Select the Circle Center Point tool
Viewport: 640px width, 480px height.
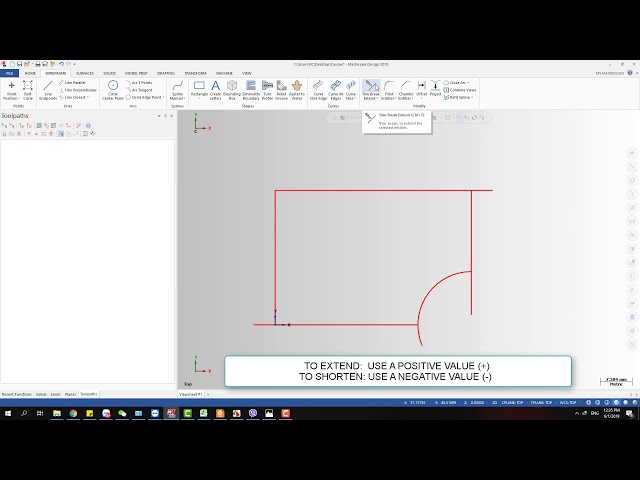coord(113,90)
